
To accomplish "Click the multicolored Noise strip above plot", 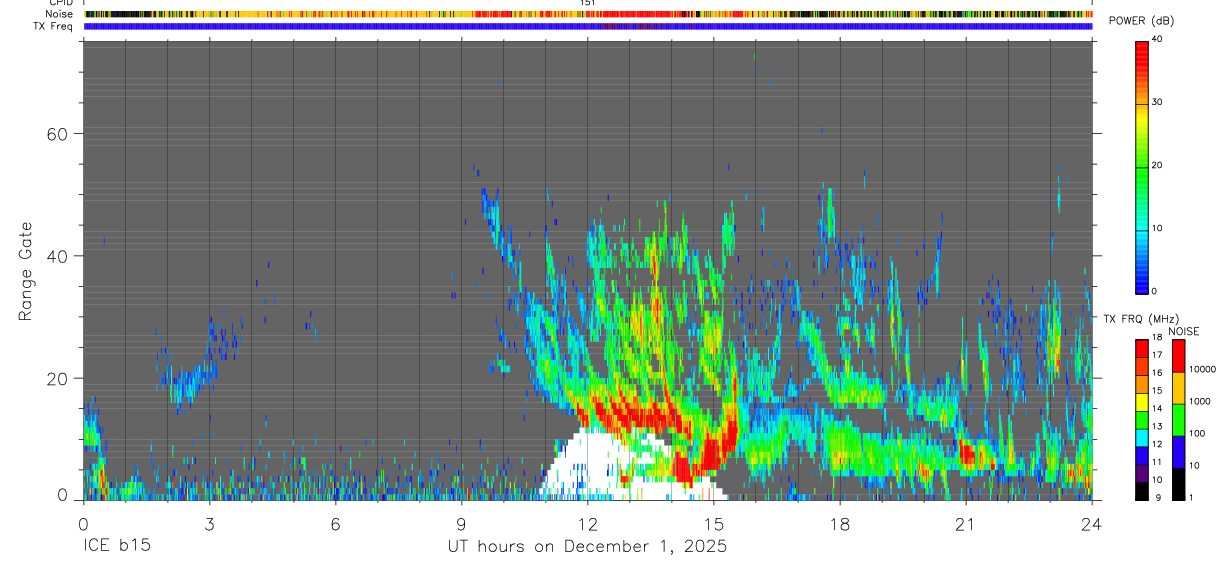I will (588, 14).
